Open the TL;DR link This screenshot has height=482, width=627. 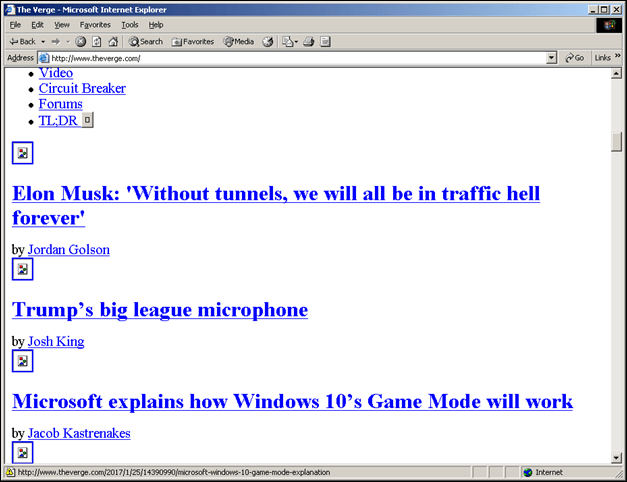[58, 120]
